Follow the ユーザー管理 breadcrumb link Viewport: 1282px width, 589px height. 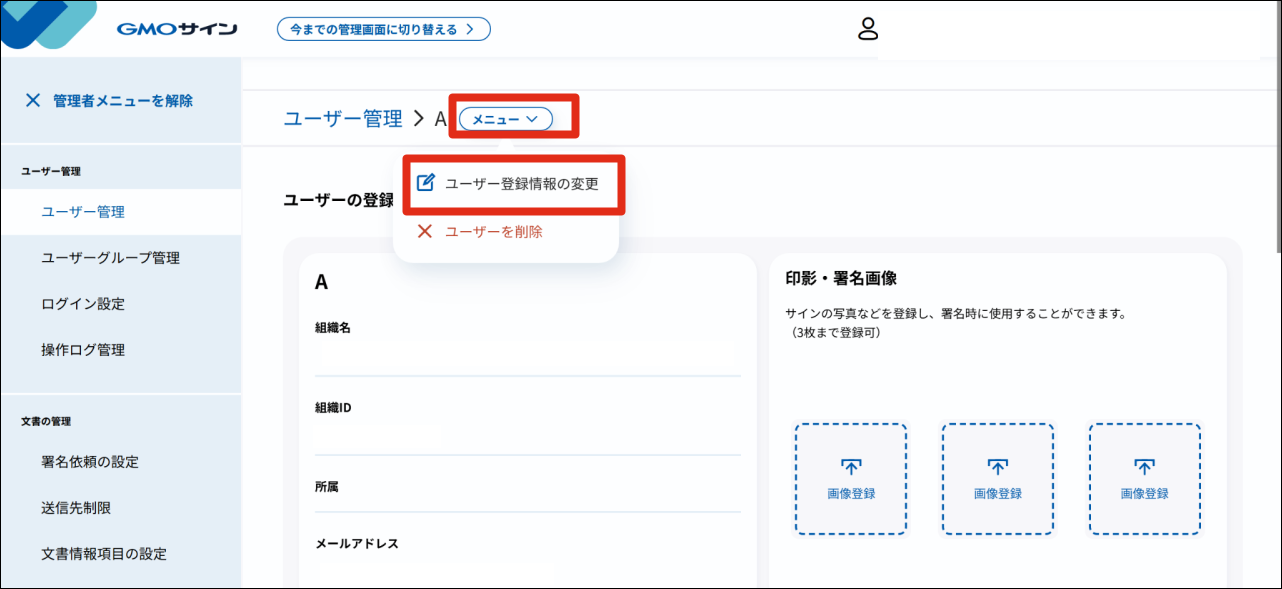point(343,119)
